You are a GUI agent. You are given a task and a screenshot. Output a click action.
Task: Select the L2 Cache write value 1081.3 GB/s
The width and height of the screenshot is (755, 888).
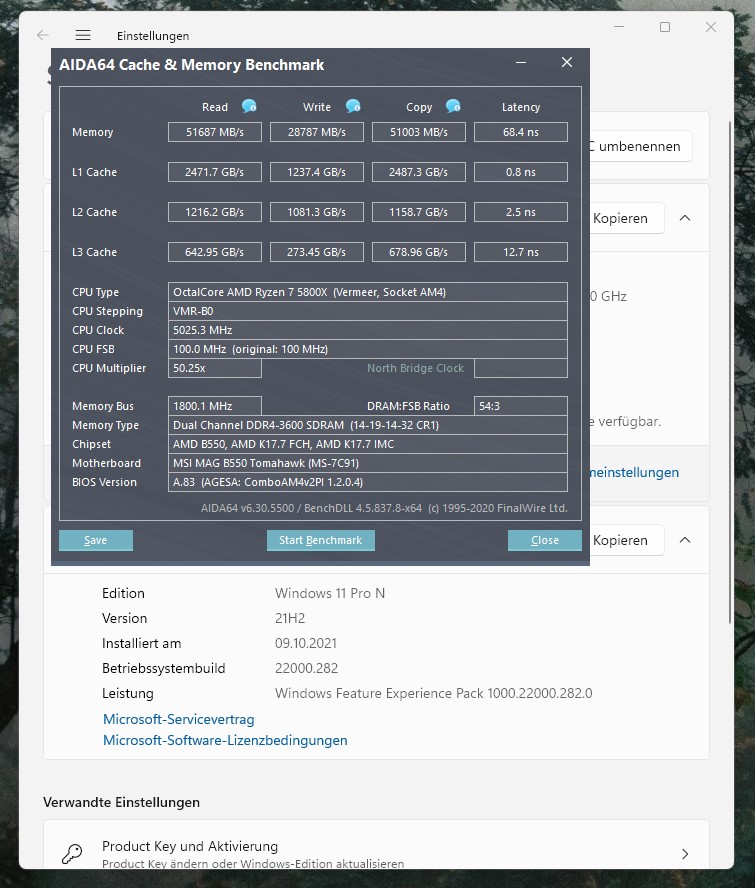317,212
